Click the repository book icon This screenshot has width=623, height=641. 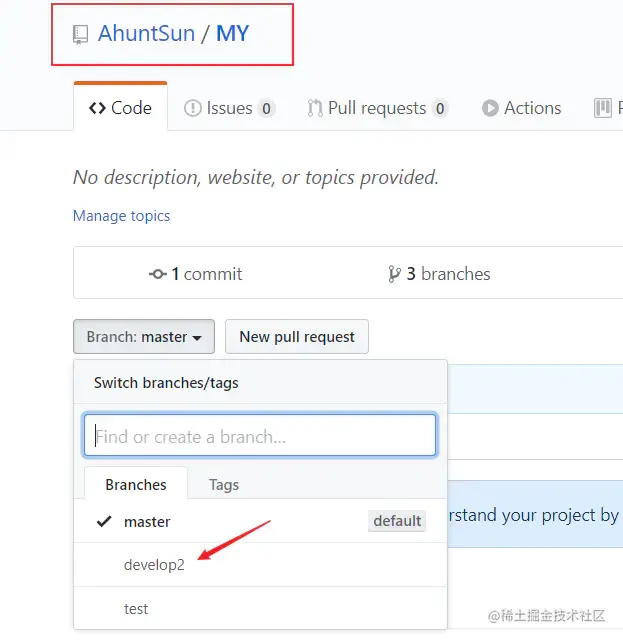pos(80,34)
